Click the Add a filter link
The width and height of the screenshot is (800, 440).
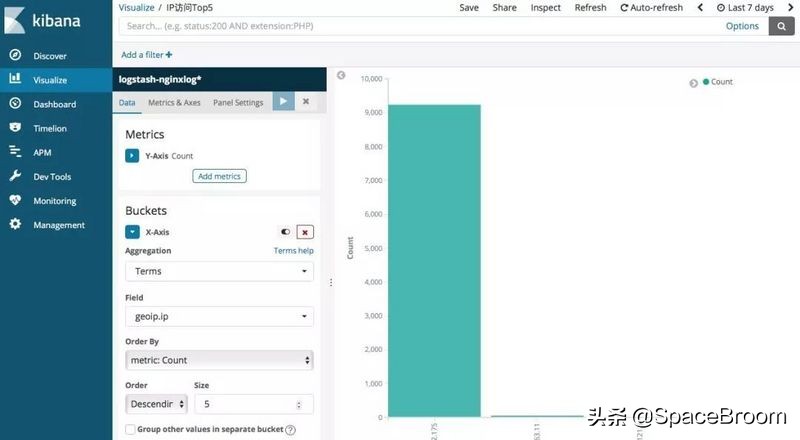tap(146, 55)
